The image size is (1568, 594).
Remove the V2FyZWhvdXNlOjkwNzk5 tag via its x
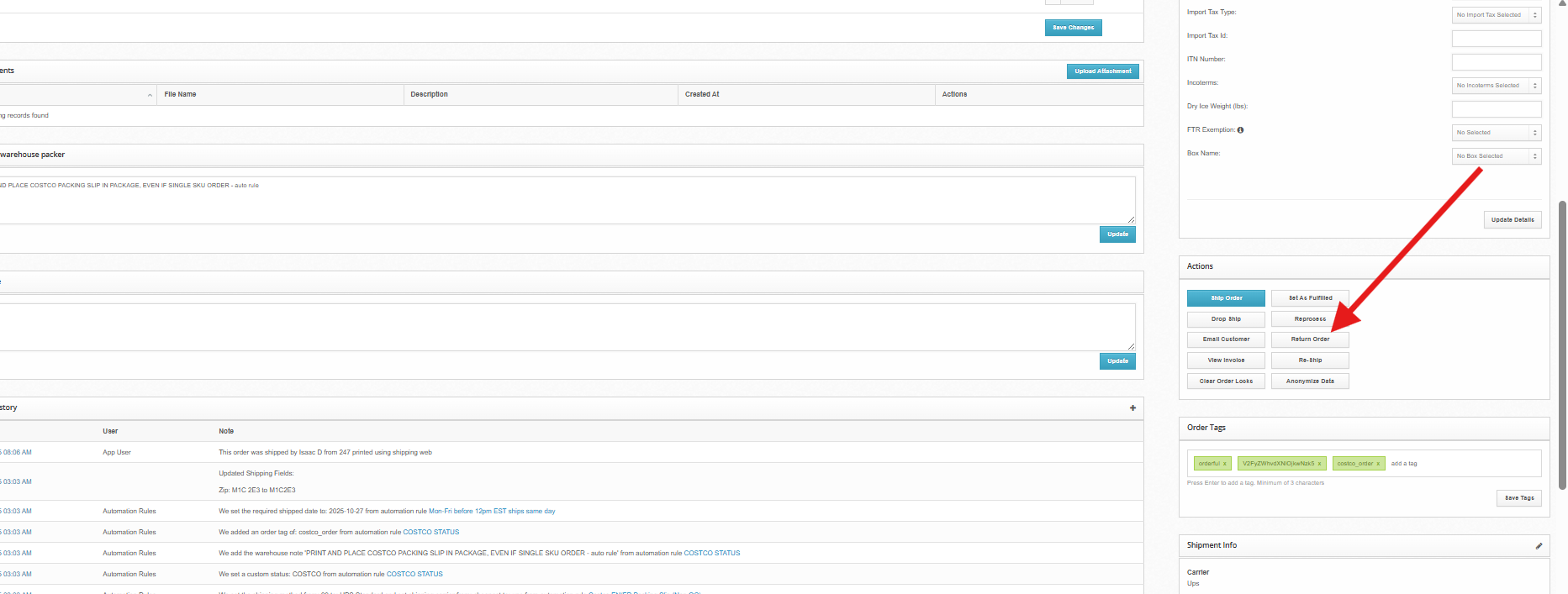tap(1319, 464)
